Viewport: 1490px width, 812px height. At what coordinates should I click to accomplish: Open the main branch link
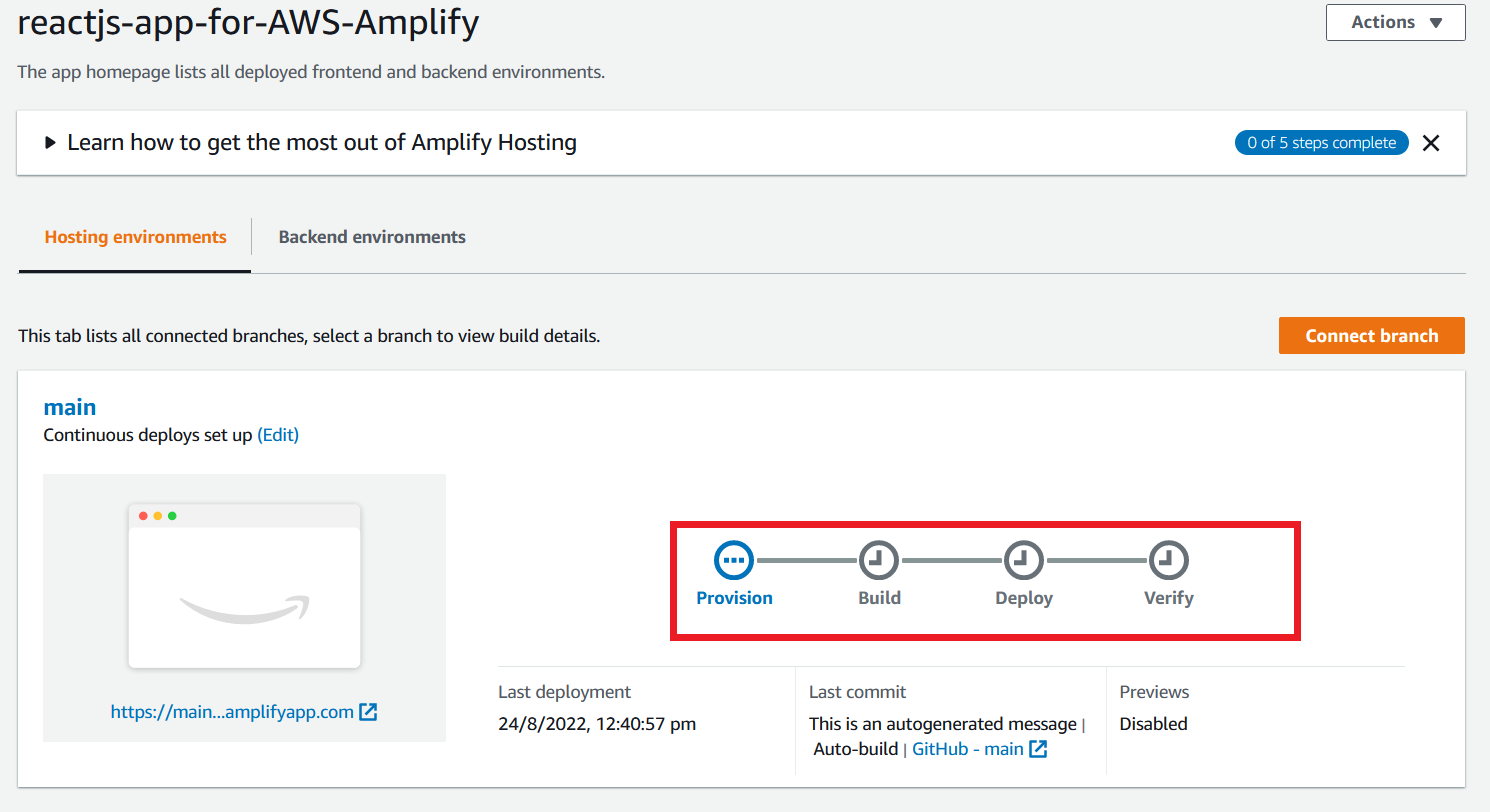click(x=70, y=407)
